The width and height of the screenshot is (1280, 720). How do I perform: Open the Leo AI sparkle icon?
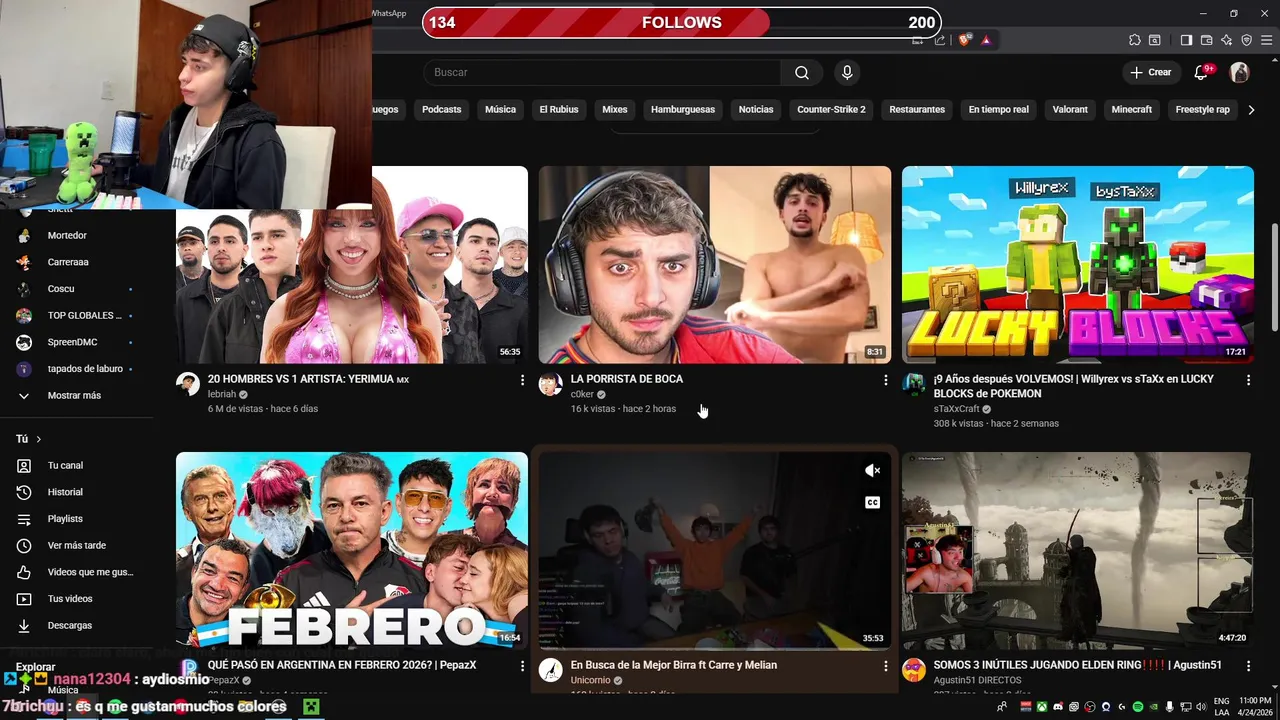1226,40
